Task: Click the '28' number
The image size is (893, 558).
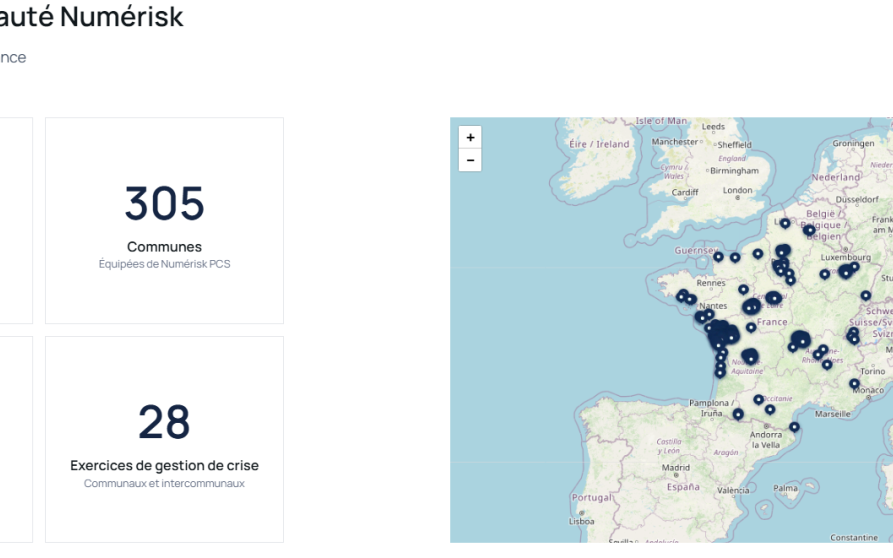Action: tap(165, 422)
